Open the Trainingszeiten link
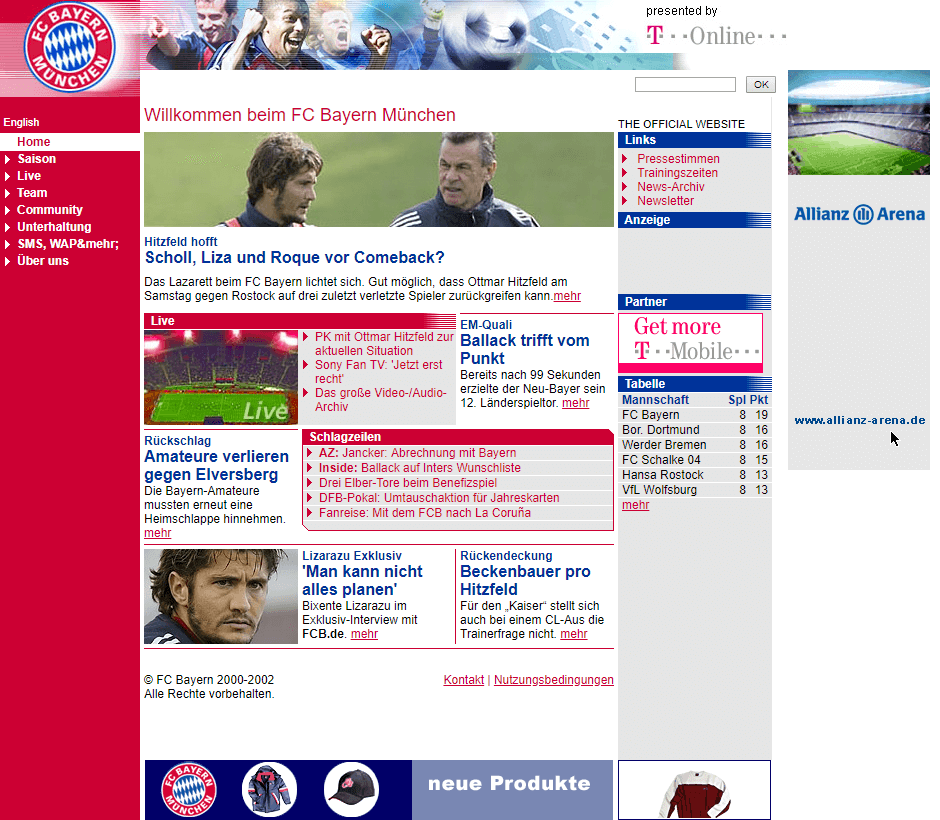940x820 pixels. tap(677, 173)
